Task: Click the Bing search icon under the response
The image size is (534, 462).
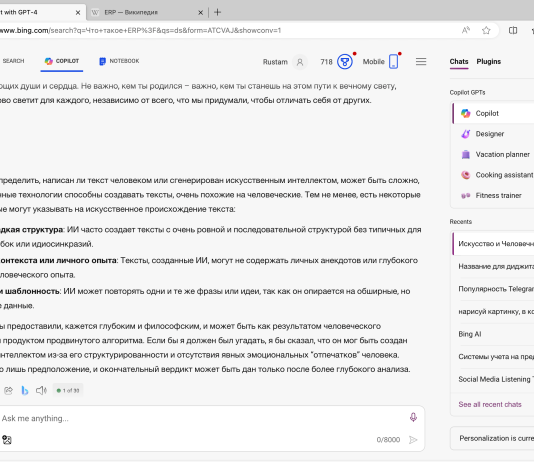Action: click(25, 391)
